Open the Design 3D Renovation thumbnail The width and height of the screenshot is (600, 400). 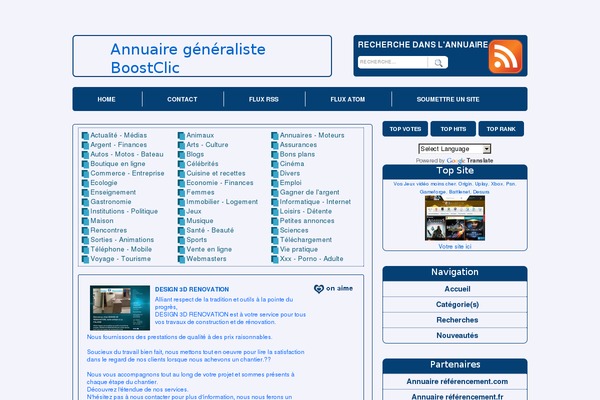(120, 308)
